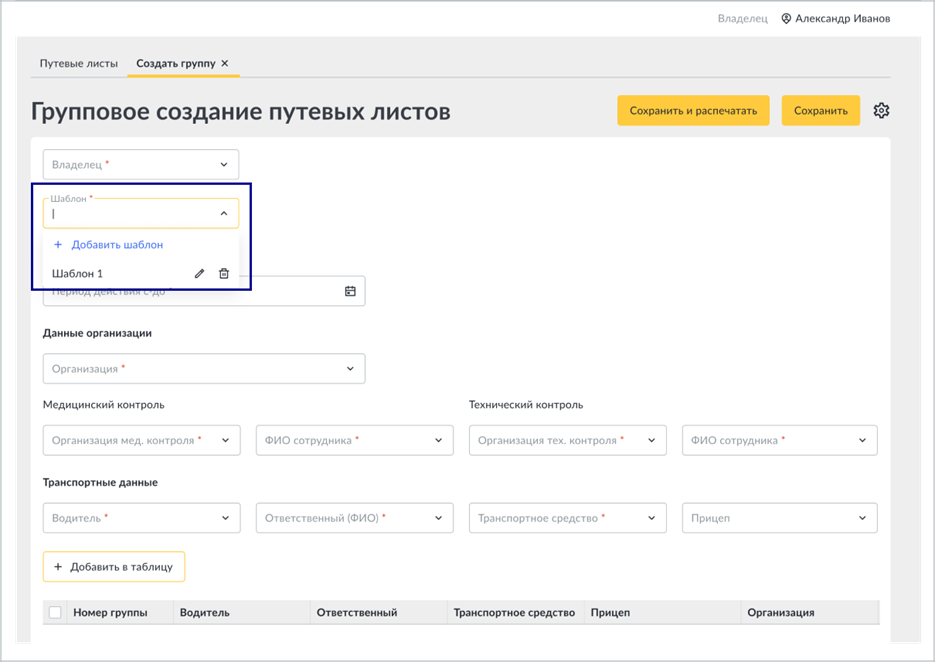
Task: Click the Транспортное средство column header
Action: tap(514, 612)
